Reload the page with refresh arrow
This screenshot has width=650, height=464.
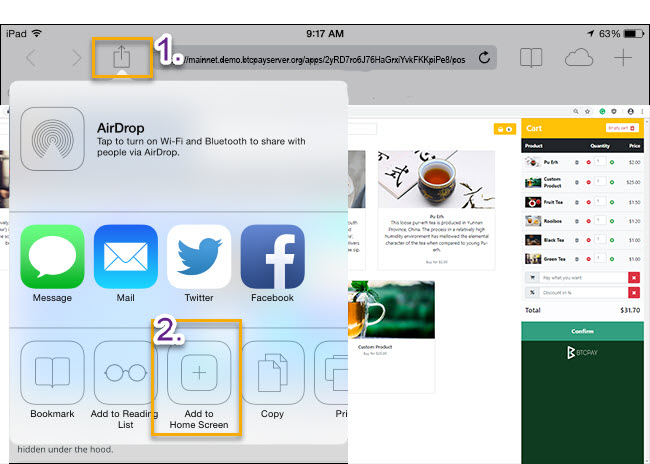point(484,58)
